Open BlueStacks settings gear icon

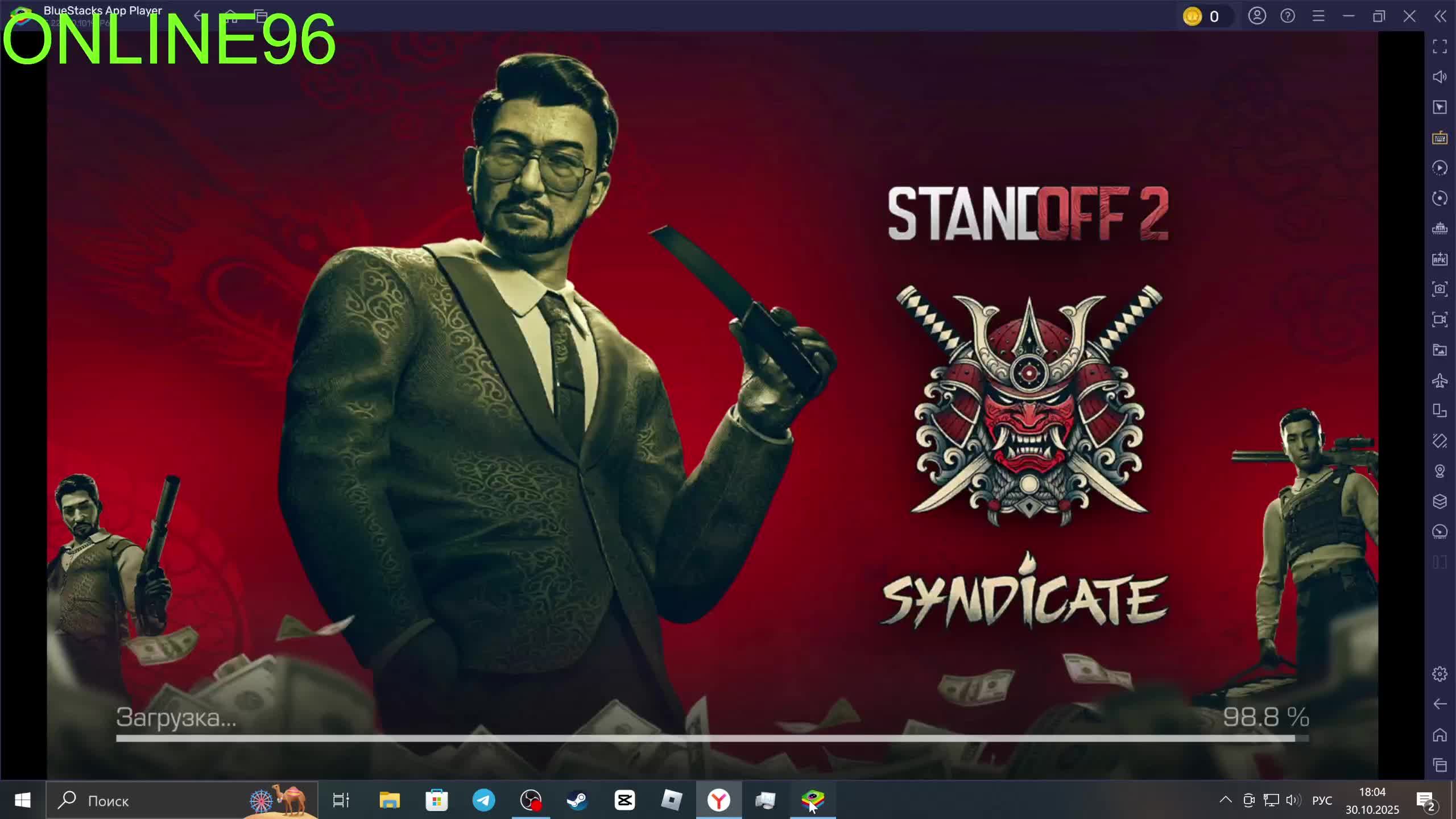[1440, 674]
